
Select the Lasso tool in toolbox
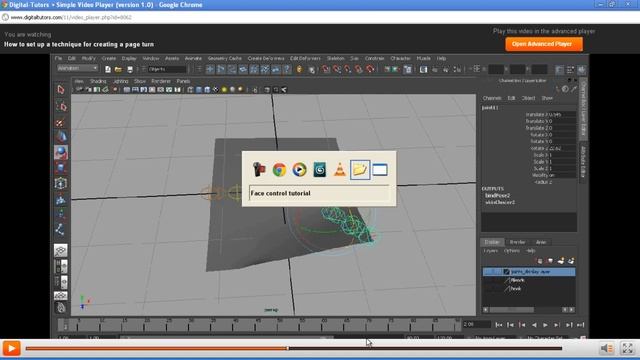point(61,107)
